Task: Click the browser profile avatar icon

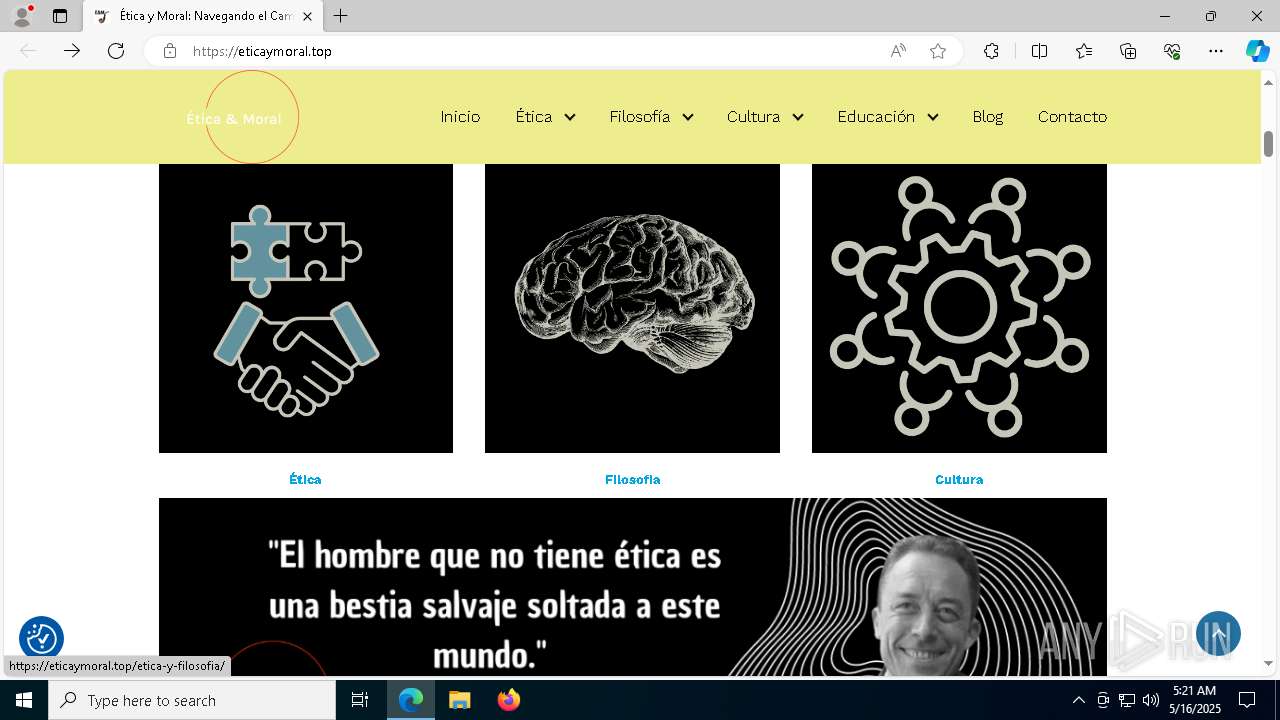Action: point(22,16)
